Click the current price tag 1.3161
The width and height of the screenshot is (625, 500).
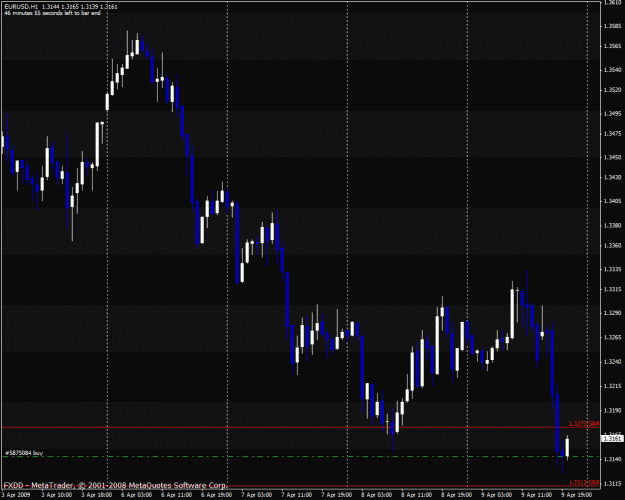point(612,439)
